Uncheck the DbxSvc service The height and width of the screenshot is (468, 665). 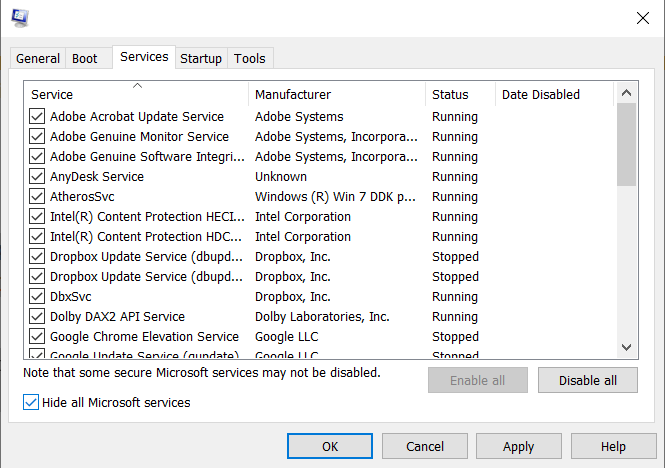(x=37, y=296)
